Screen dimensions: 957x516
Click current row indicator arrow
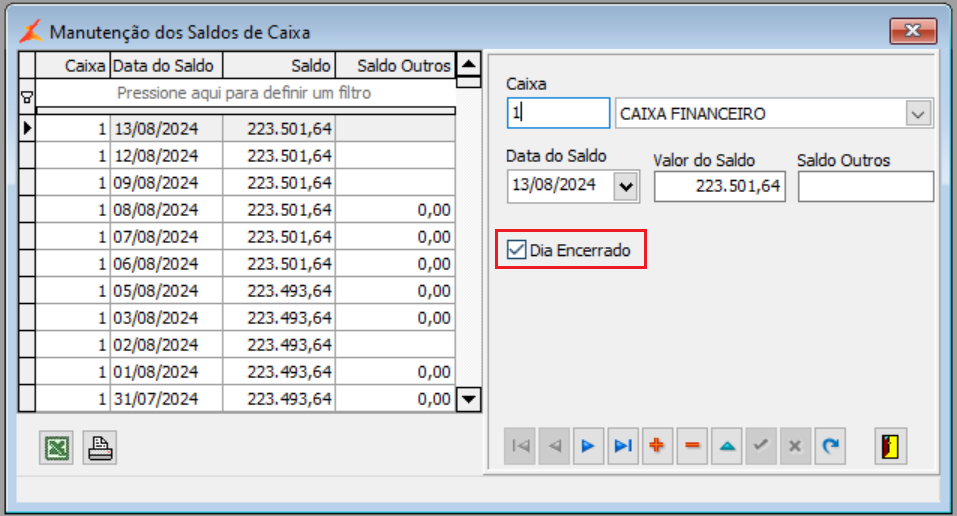27,128
